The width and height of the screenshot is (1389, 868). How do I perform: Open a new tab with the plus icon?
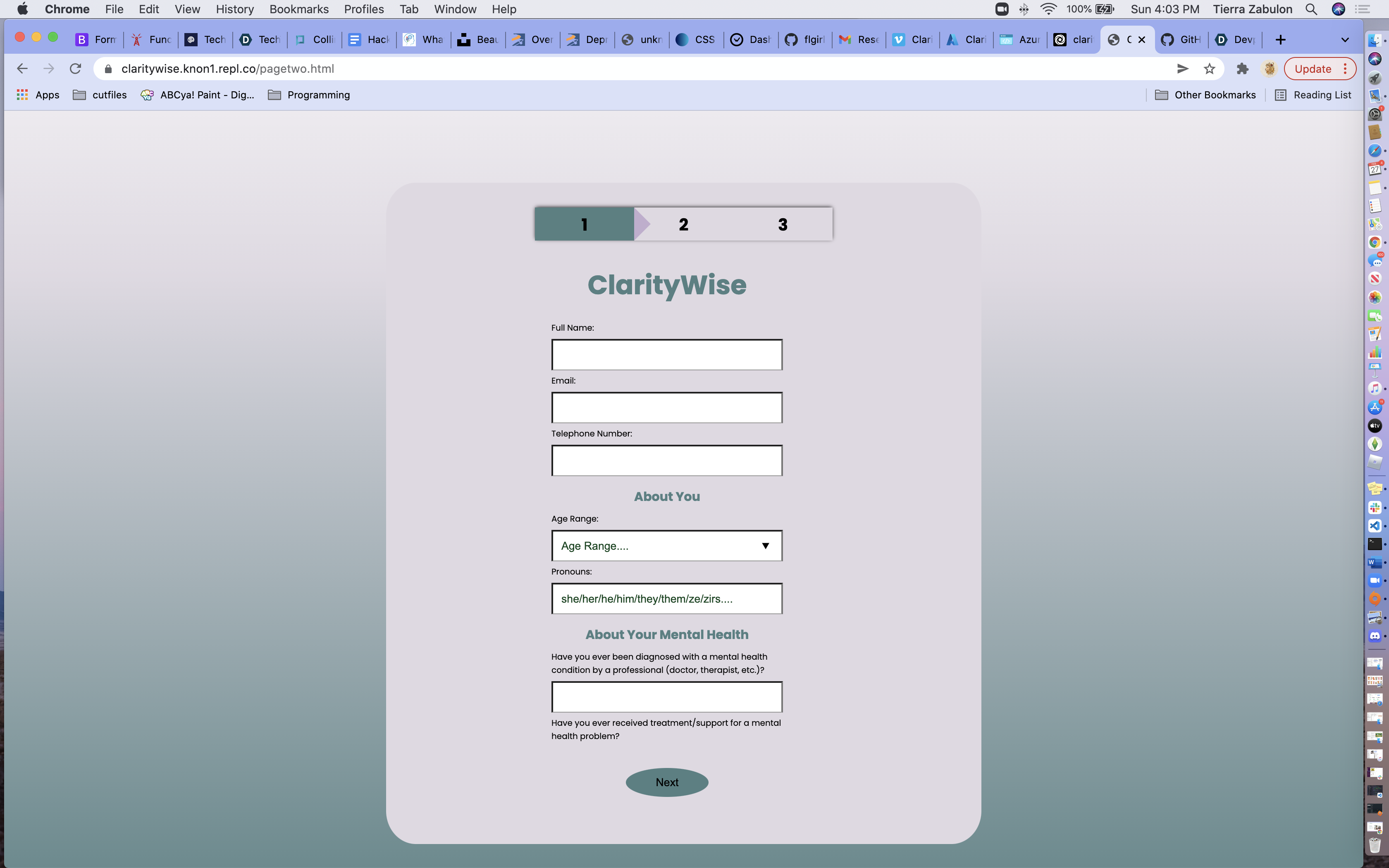1280,40
